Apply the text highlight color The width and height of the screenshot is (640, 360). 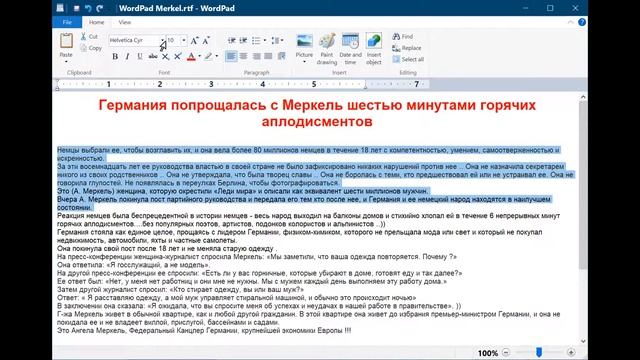point(209,56)
